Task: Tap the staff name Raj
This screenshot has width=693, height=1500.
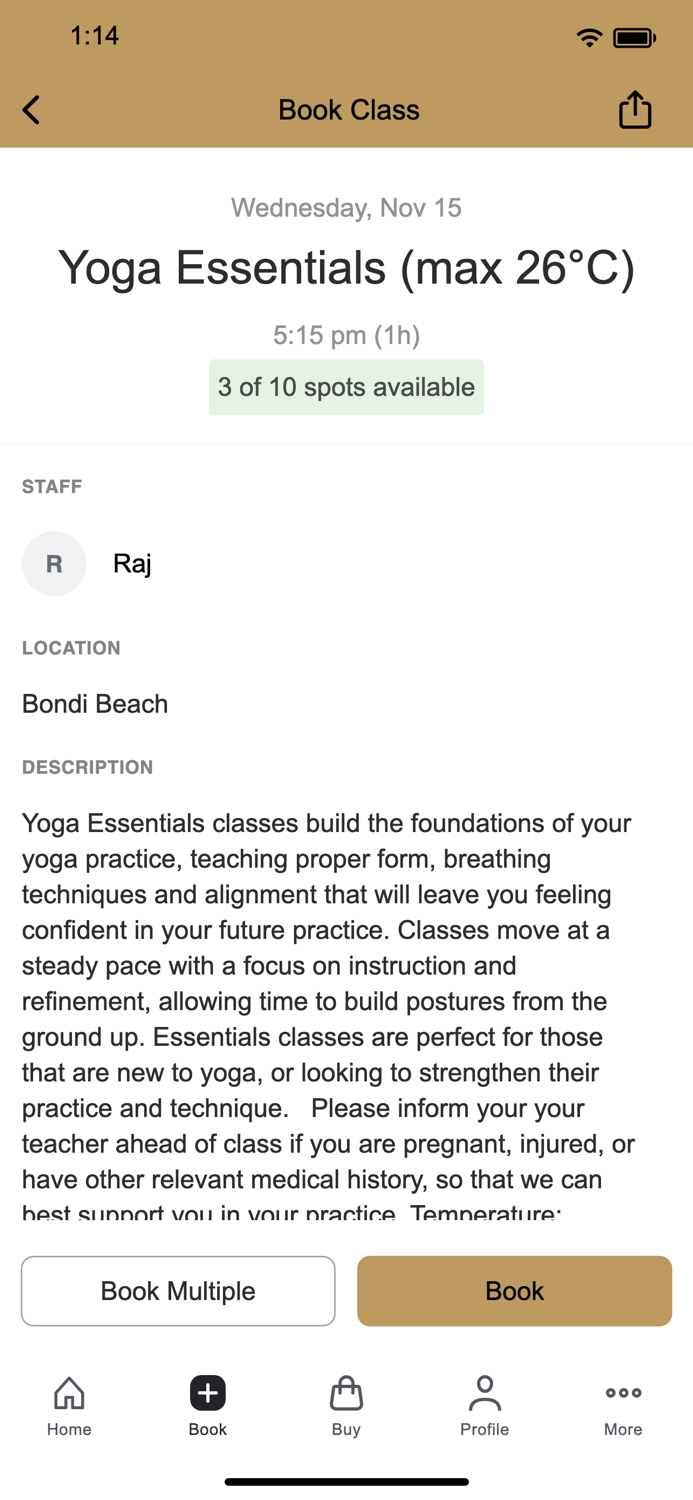Action: 131,563
